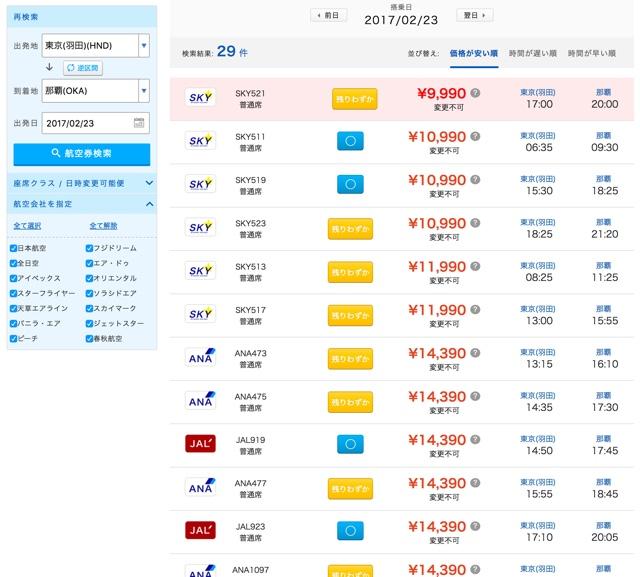Screen dimensions: 640x577
Task: Select the blue circle availability icon for JAL923
Action: point(350,530)
